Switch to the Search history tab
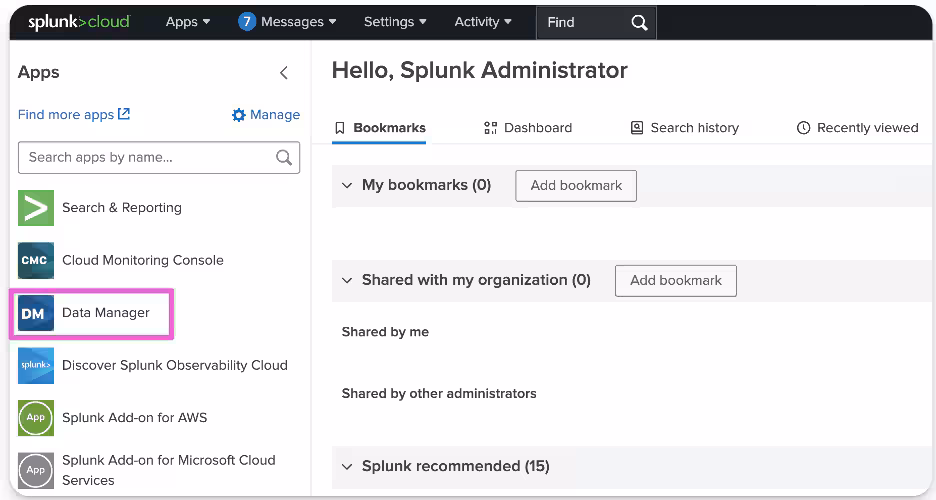936x500 pixels. [x=685, y=128]
